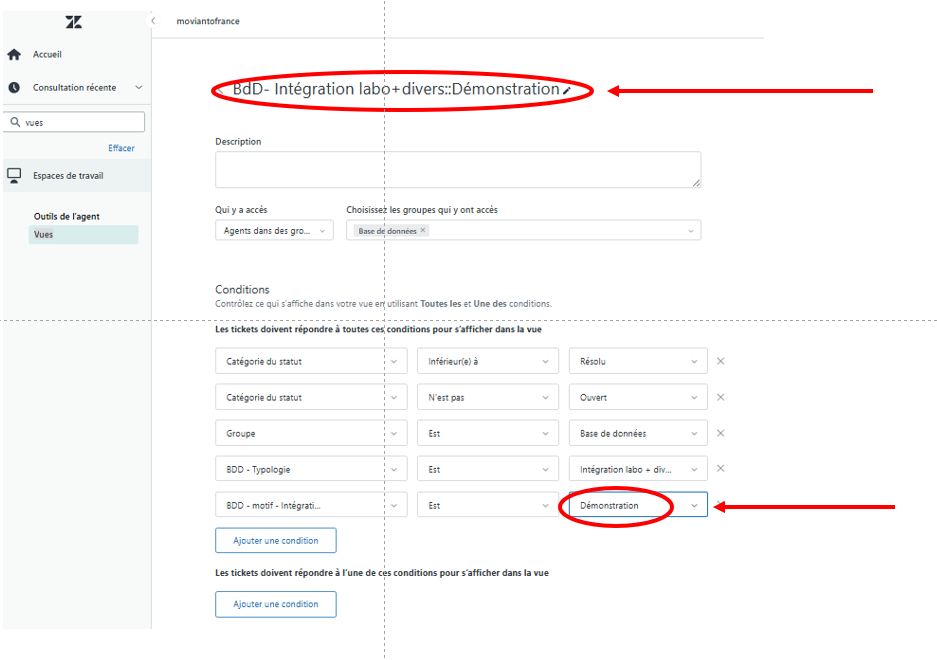Click the Effacer link

pyautogui.click(x=121, y=148)
